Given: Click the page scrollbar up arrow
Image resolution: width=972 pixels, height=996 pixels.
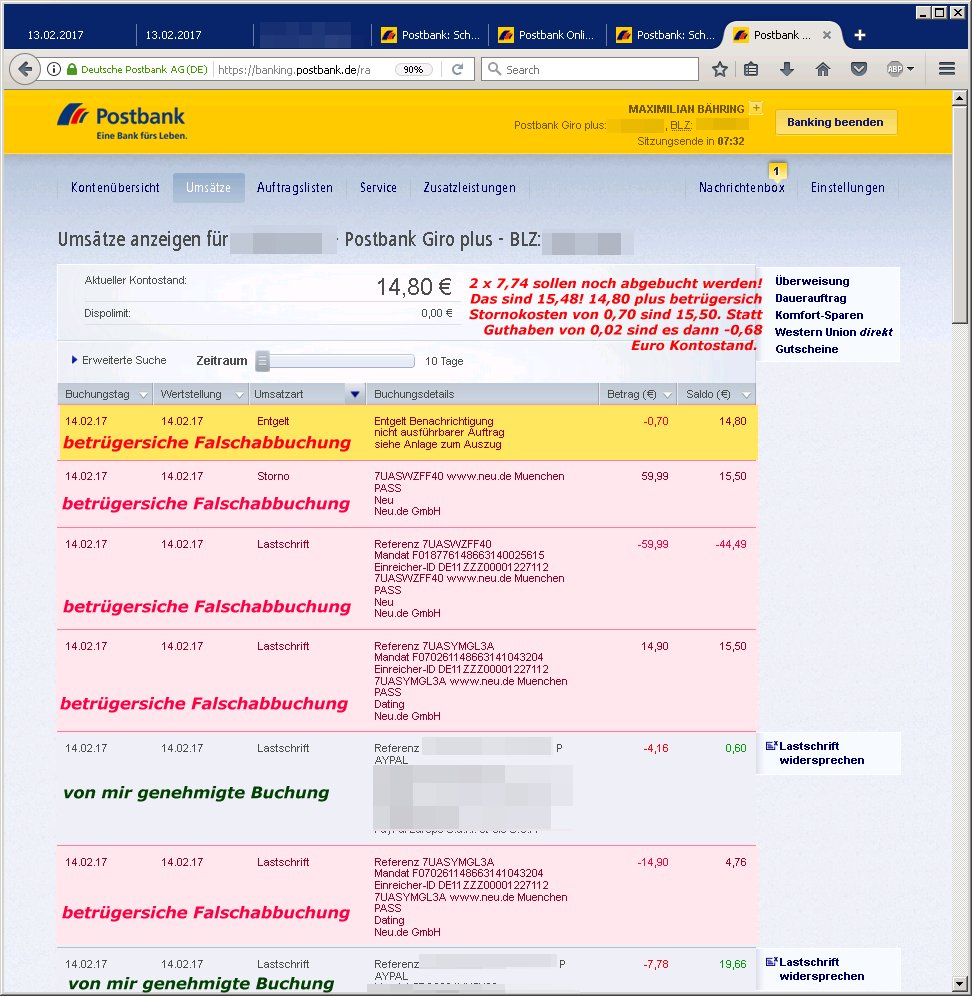Looking at the screenshot, I should [959, 97].
